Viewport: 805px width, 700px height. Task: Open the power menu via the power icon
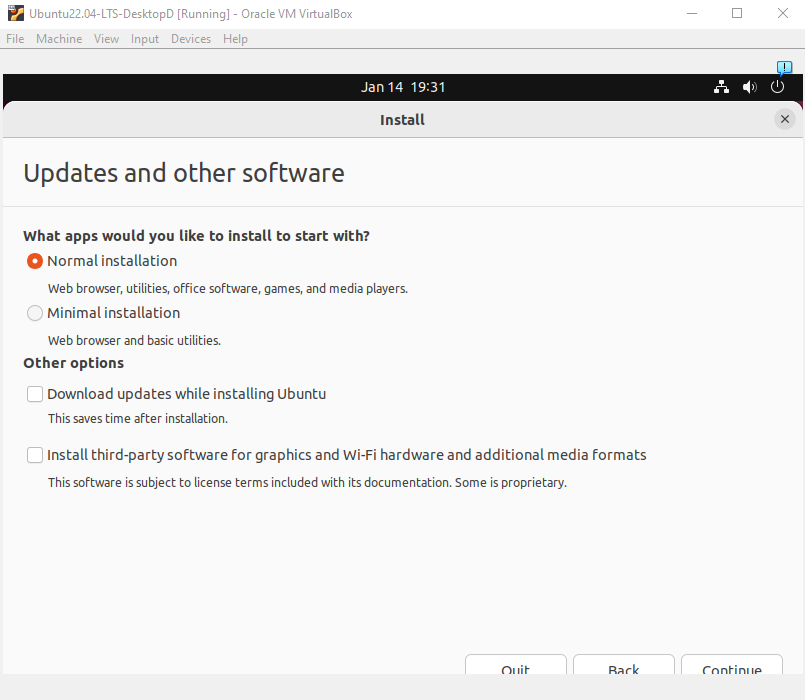pyautogui.click(x=777, y=87)
